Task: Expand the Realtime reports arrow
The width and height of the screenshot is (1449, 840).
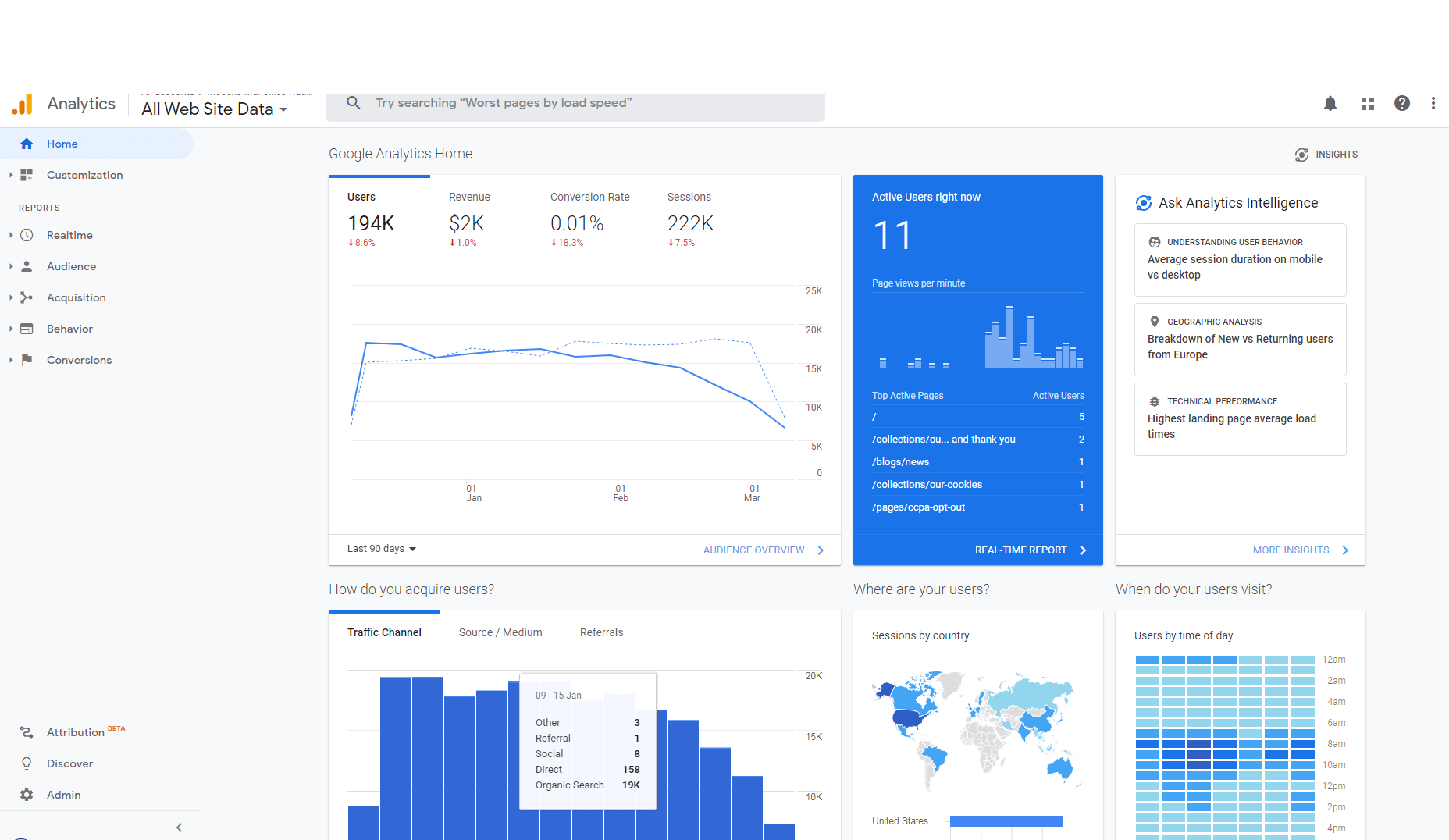Action: [x=11, y=235]
